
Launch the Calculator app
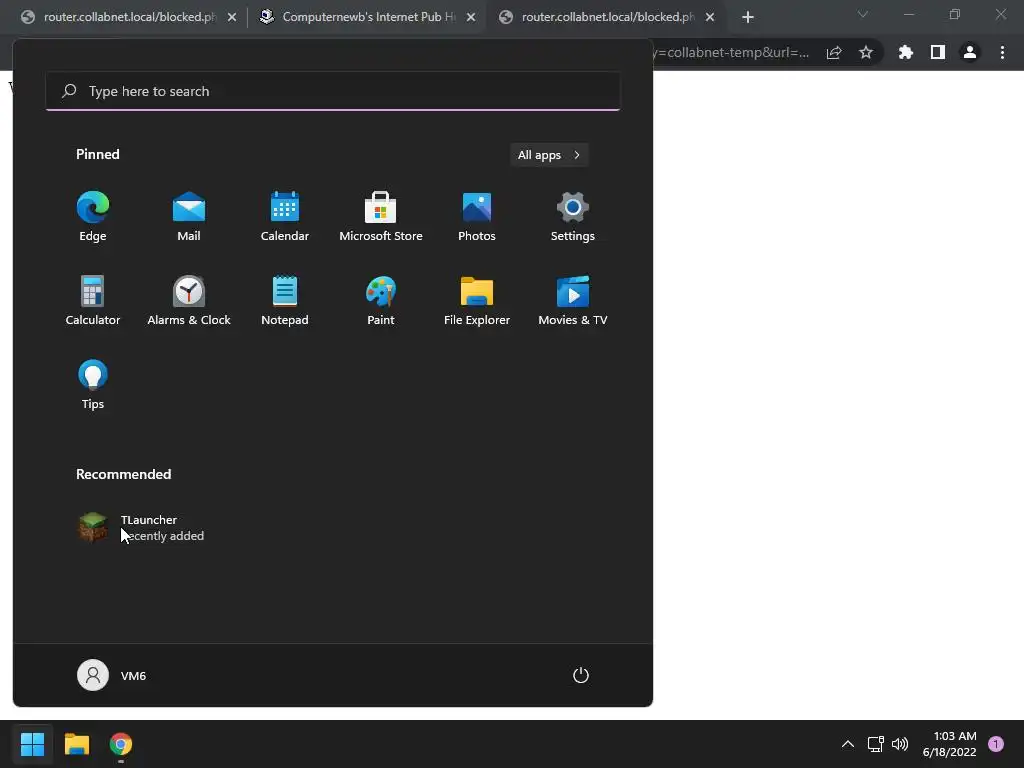93,300
